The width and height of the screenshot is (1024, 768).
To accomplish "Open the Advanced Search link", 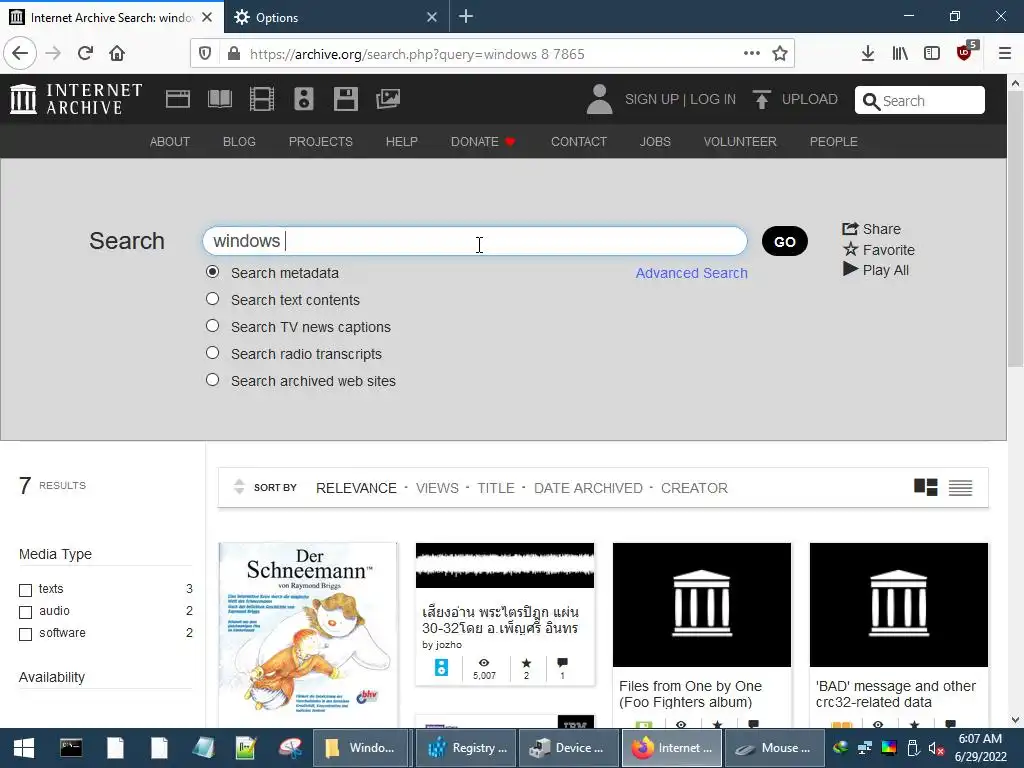I will (692, 273).
